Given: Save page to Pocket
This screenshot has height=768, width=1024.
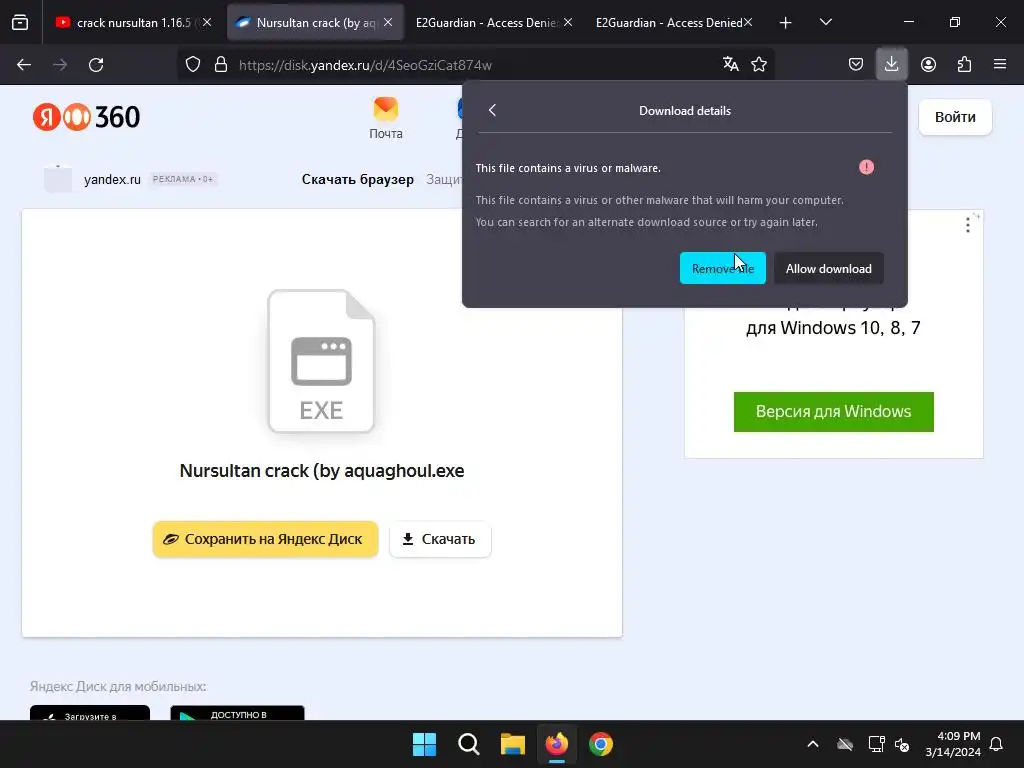Looking at the screenshot, I should coord(856,64).
